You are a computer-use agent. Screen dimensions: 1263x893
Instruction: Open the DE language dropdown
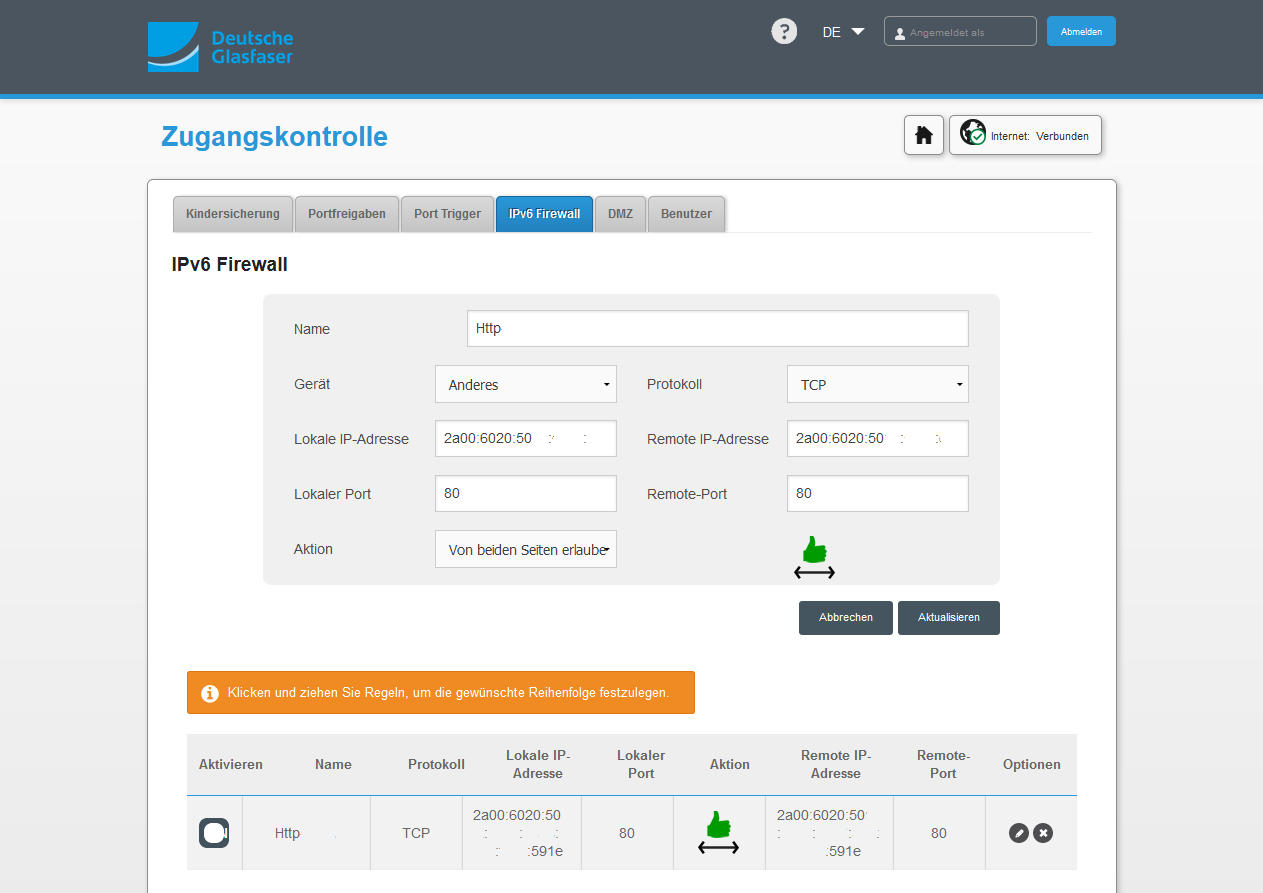coord(843,32)
